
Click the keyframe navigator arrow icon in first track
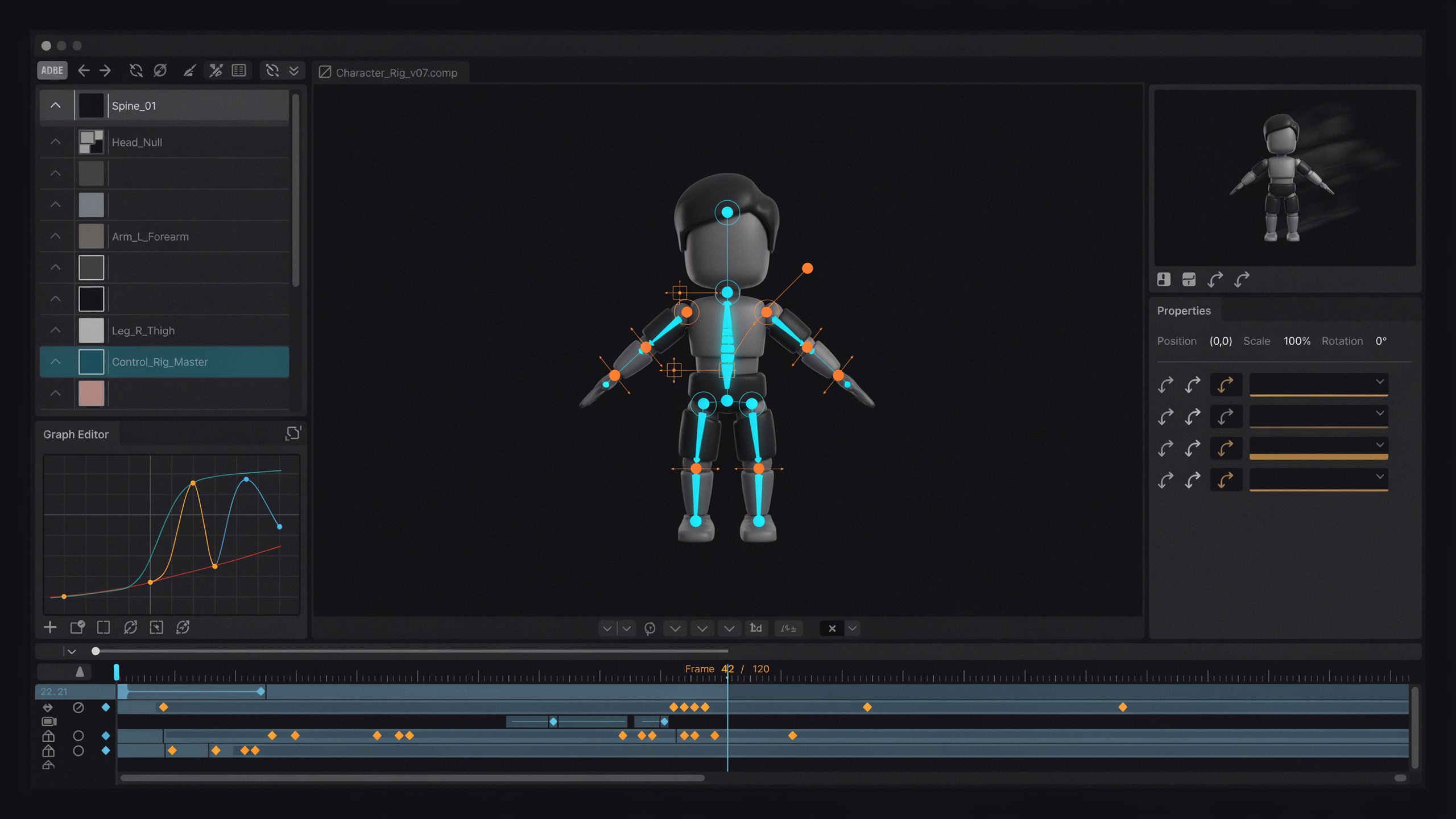(x=48, y=708)
